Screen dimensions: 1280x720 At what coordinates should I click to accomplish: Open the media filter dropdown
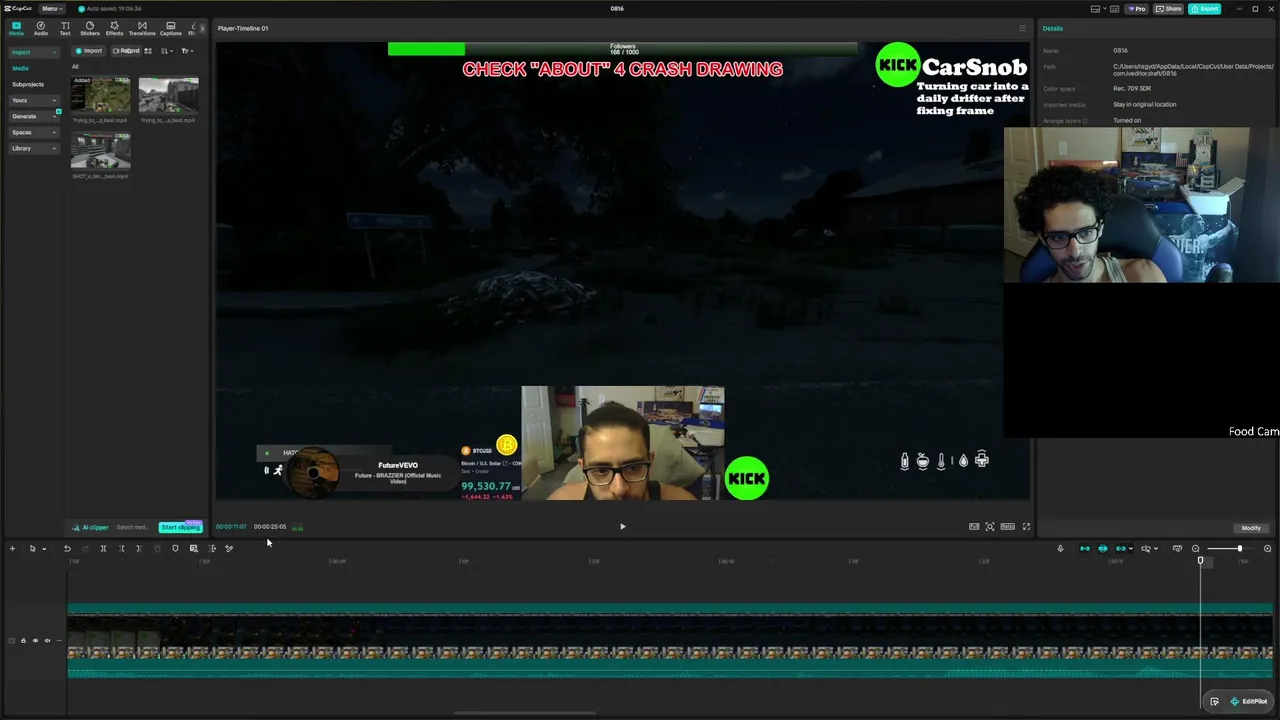click(186, 51)
